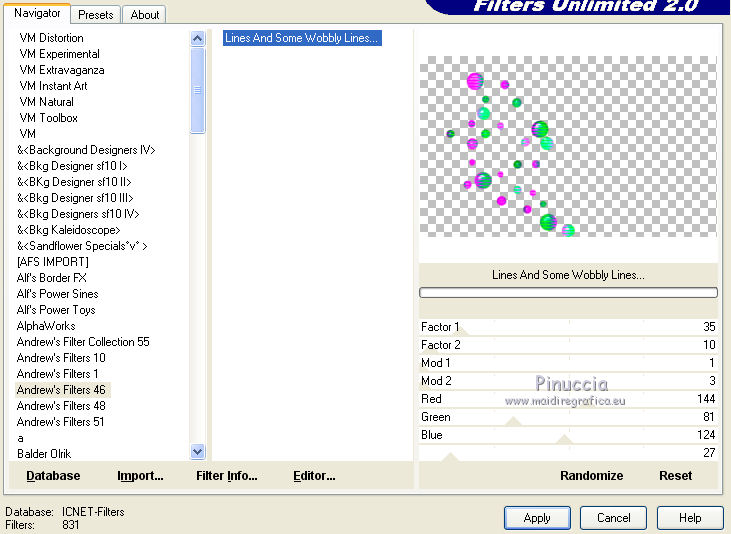Select Alf's Border FX category

click(52, 278)
